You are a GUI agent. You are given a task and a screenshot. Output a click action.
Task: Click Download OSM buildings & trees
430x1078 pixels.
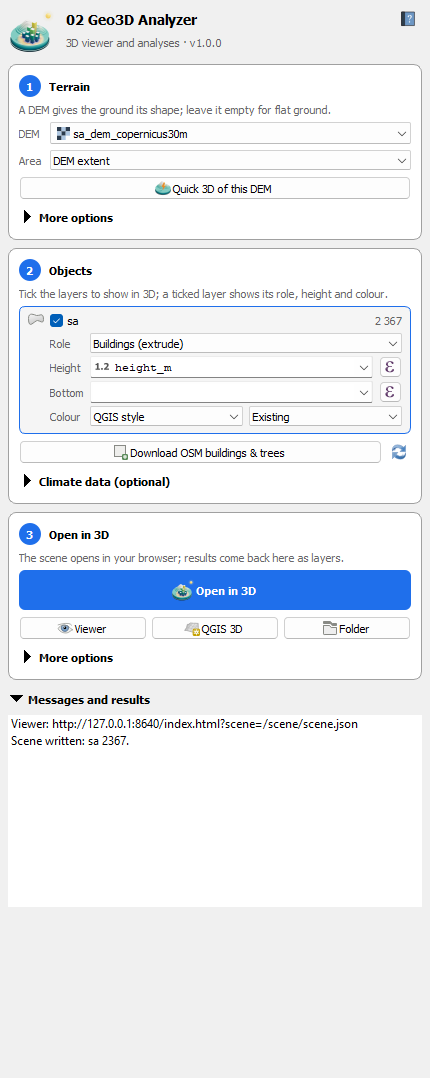200,452
